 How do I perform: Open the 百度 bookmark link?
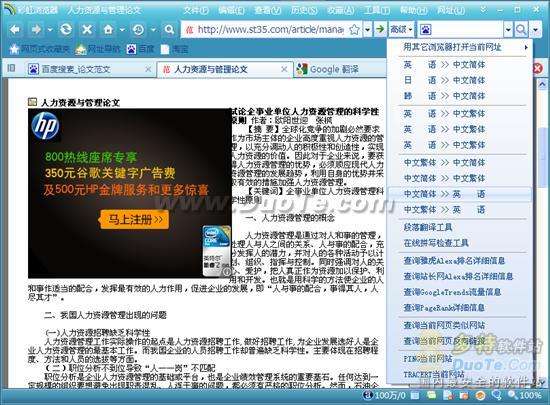coord(140,49)
